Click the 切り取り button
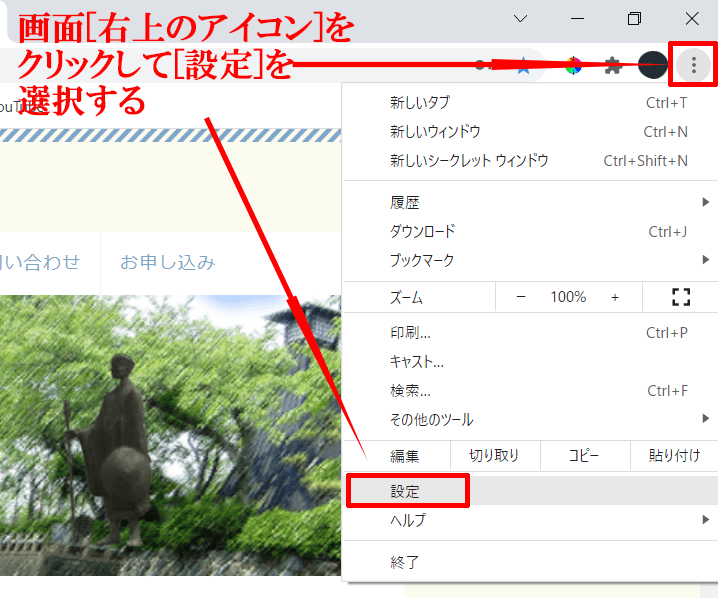The height and width of the screenshot is (598, 718). pos(494,456)
